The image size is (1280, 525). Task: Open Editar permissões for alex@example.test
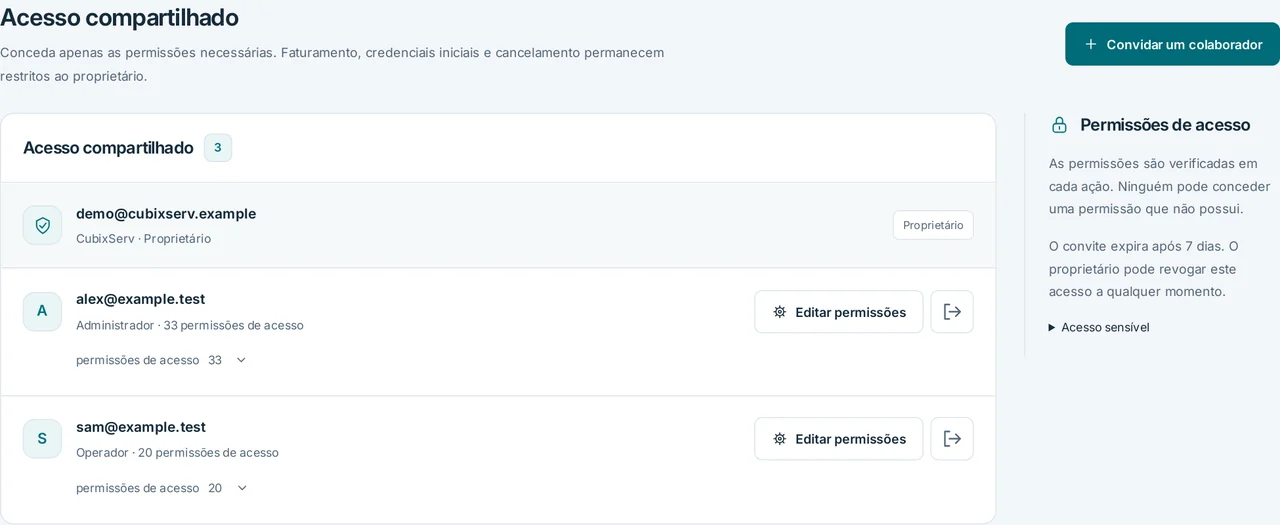tap(839, 312)
